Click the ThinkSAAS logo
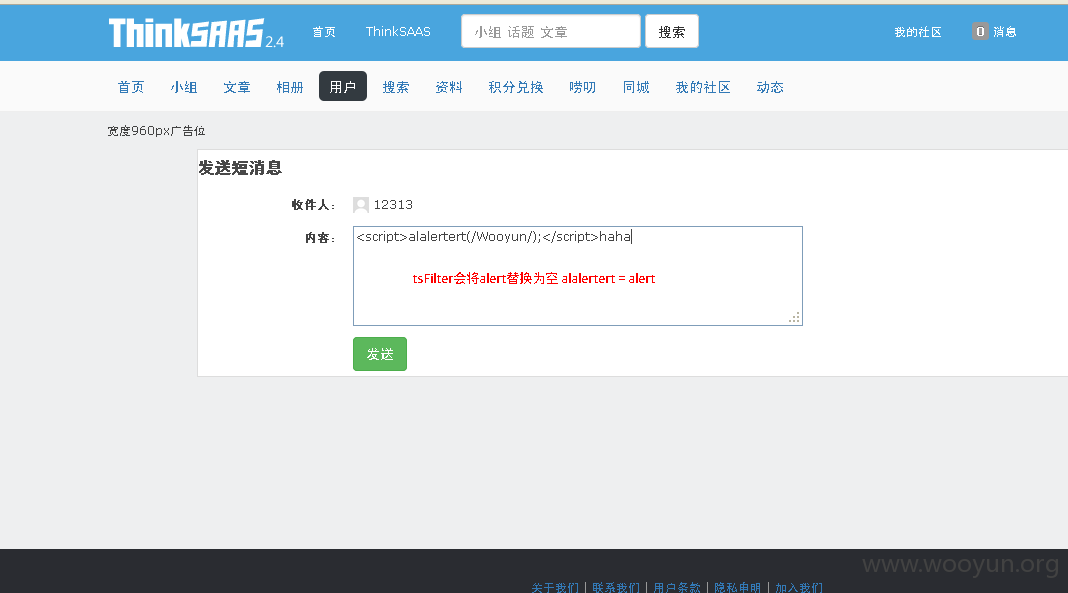Viewport: 1068px width, 593px height. [196, 33]
